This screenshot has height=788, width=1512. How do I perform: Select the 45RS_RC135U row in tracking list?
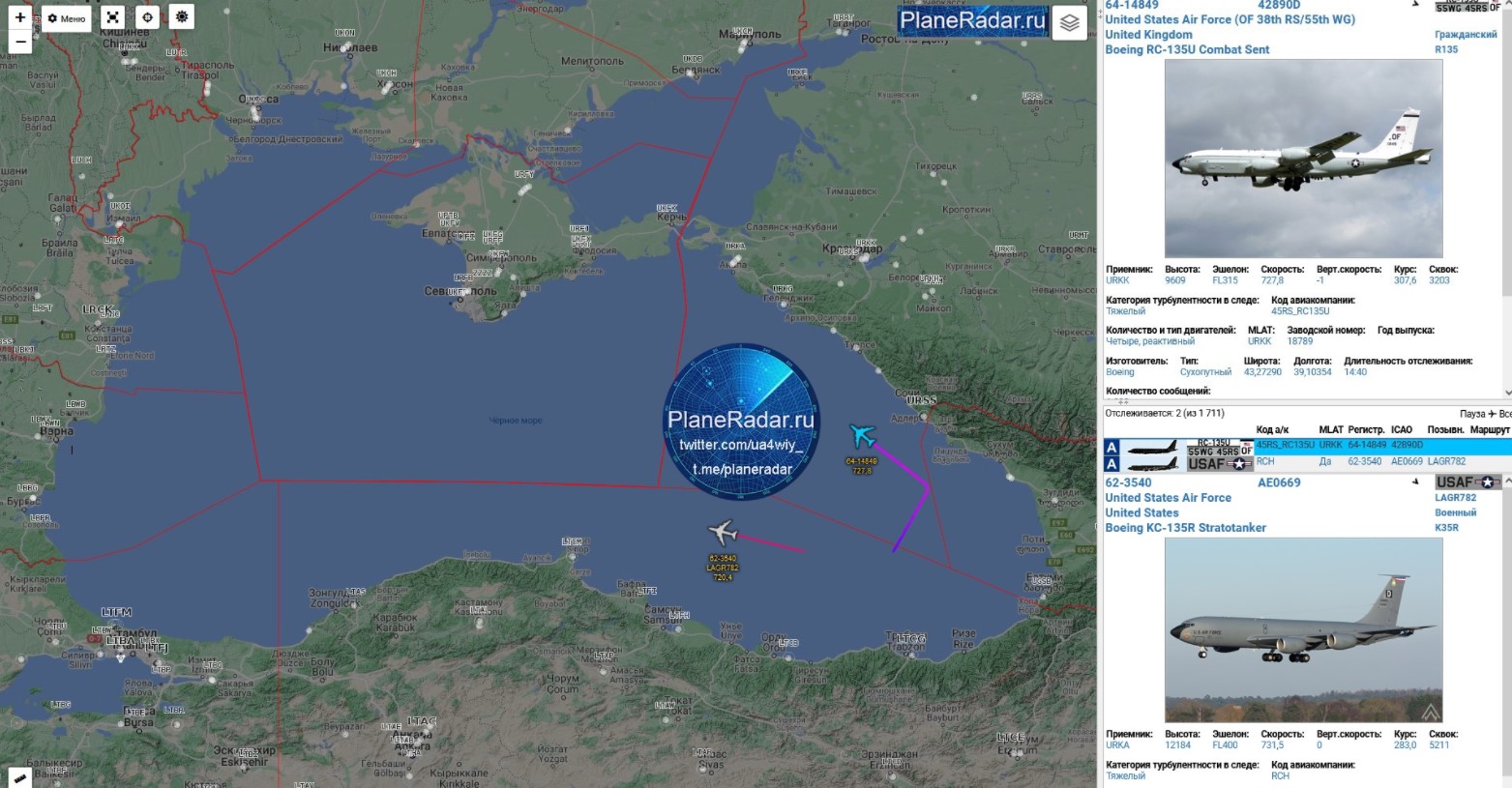[1307, 446]
